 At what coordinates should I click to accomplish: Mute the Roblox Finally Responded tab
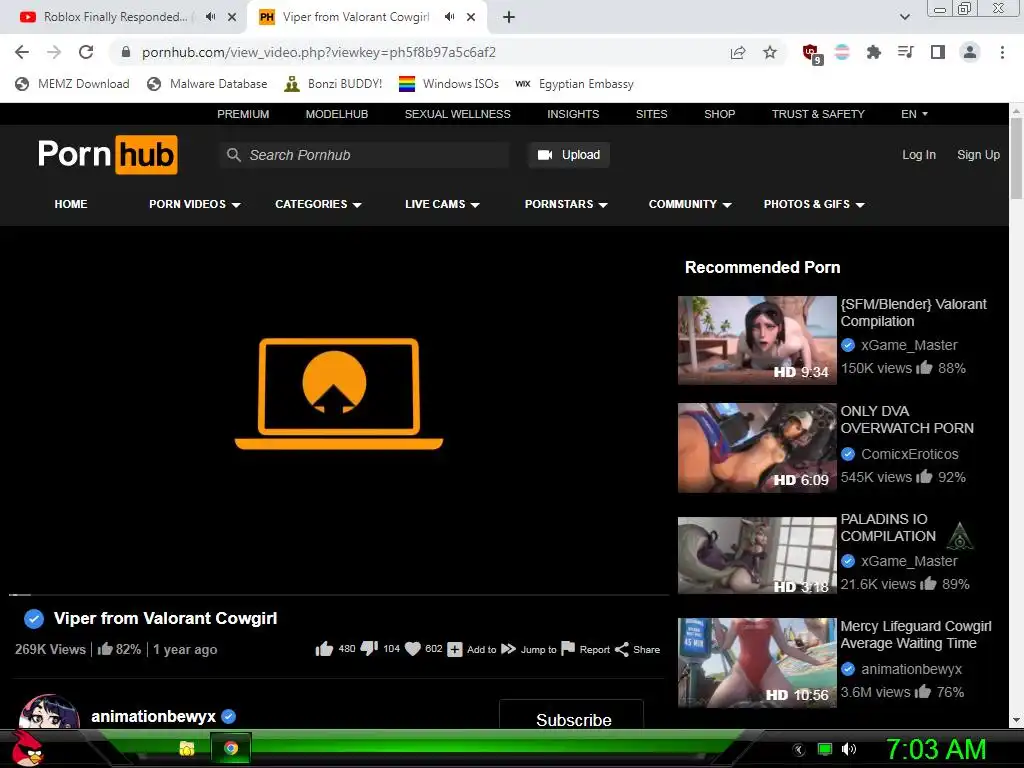210,17
